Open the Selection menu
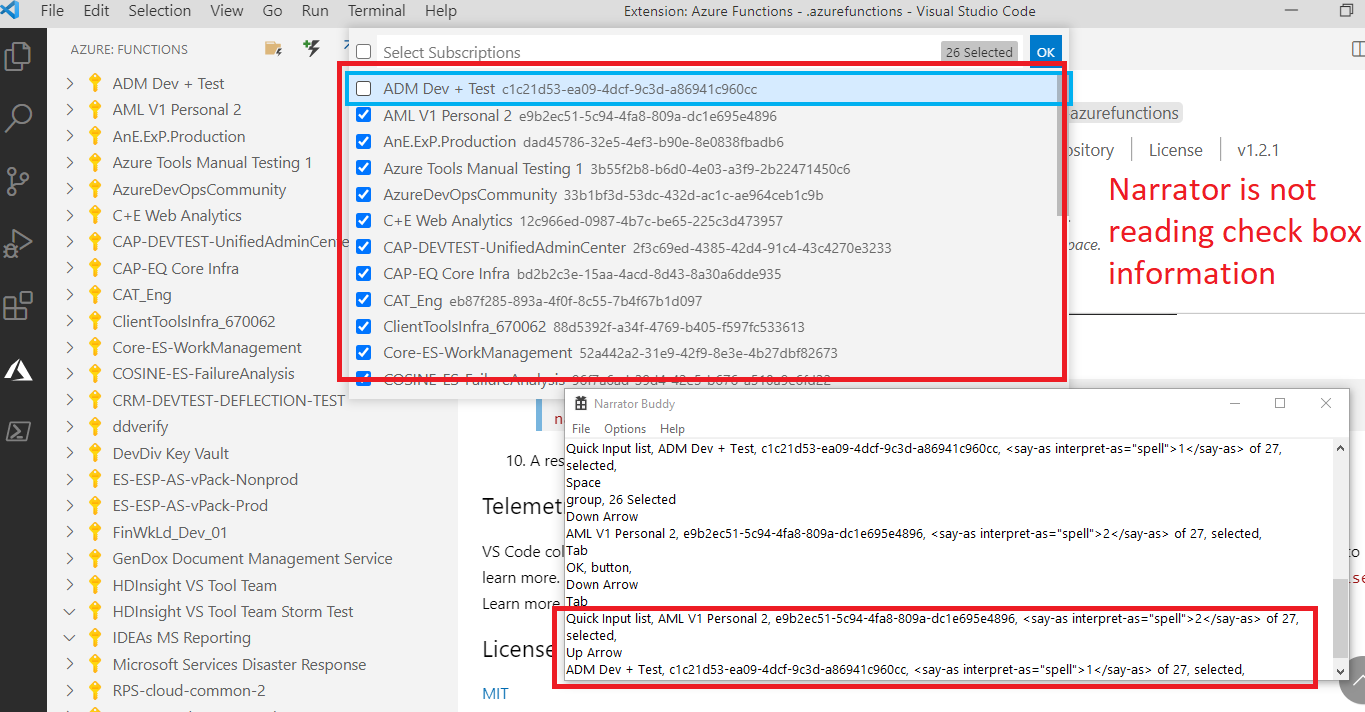Screen dimensions: 1365x712 pos(160,11)
